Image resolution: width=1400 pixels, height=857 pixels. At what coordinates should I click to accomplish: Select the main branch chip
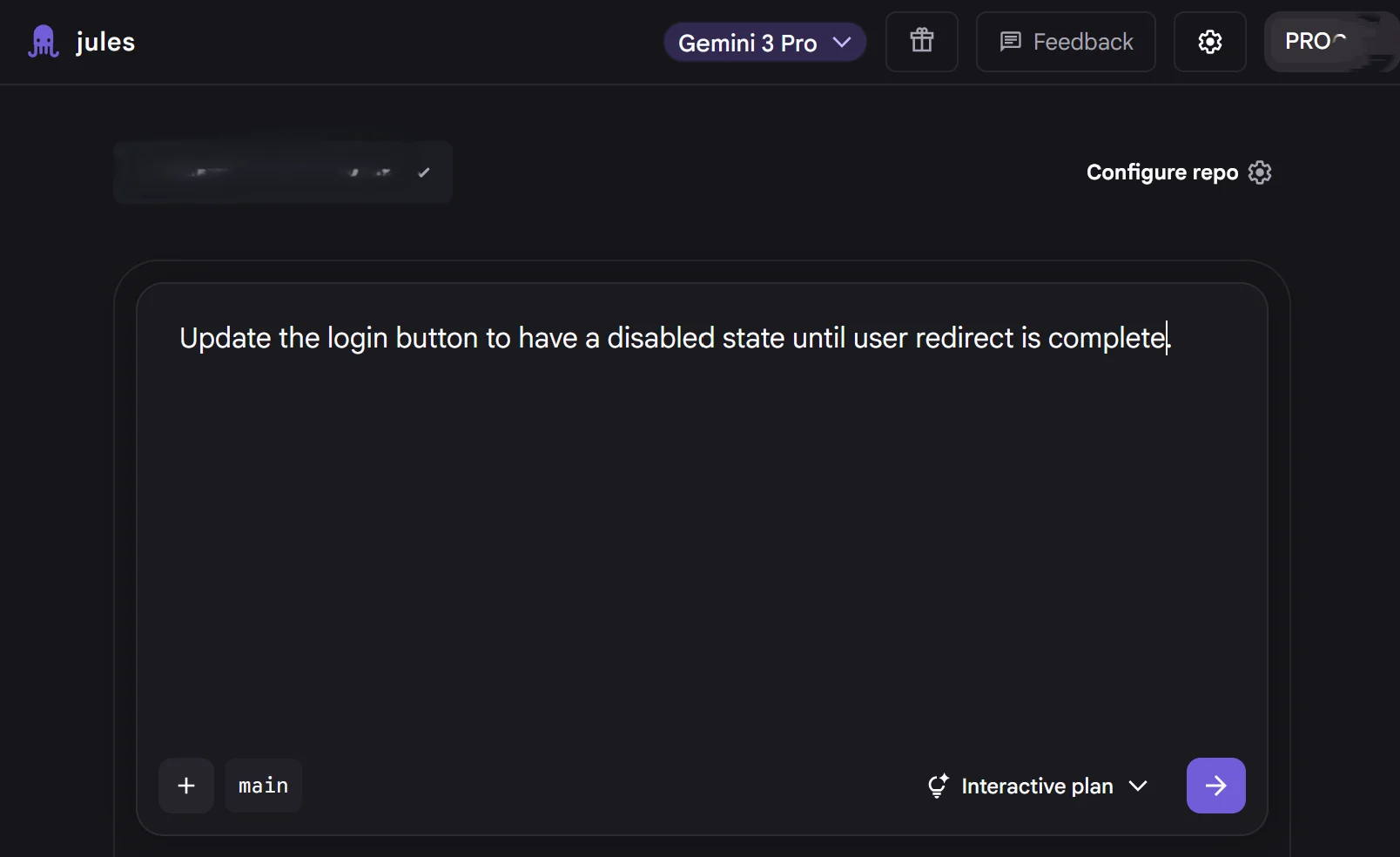coord(263,786)
